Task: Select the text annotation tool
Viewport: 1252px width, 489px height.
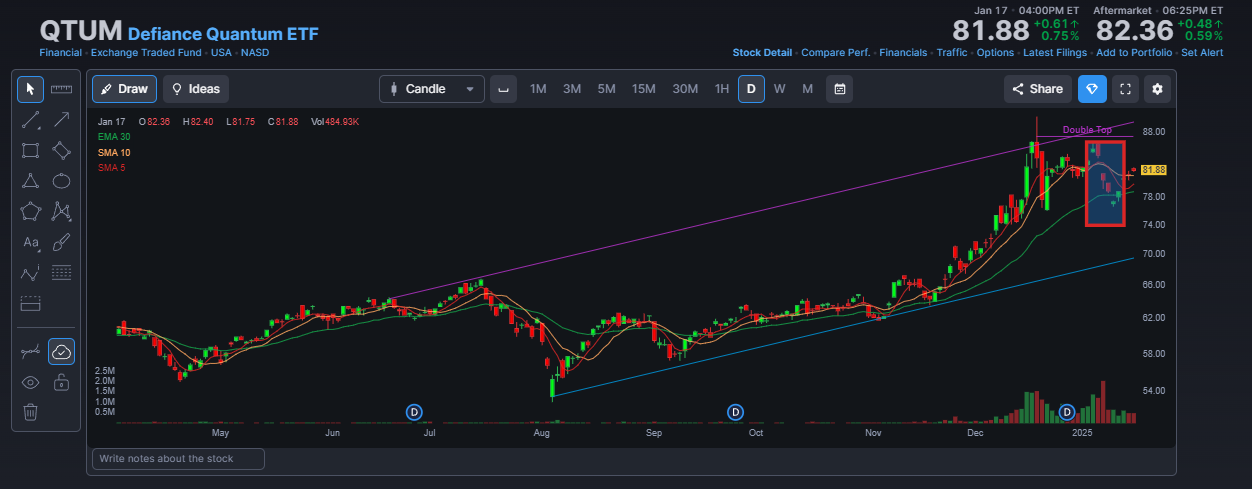Action: pos(30,242)
